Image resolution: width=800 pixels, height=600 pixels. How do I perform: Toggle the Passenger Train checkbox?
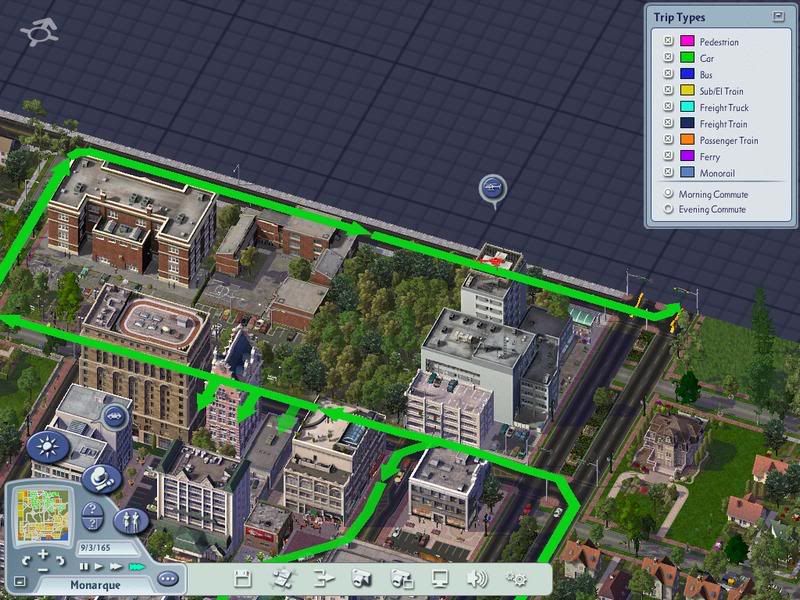pos(668,139)
